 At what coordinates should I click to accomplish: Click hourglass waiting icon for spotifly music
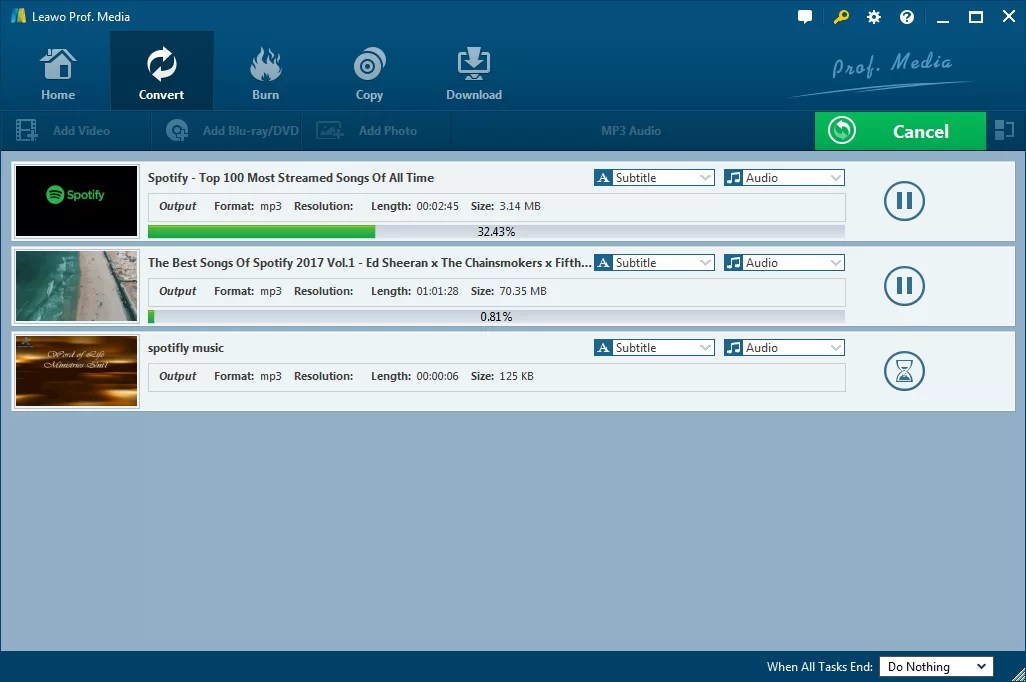904,371
